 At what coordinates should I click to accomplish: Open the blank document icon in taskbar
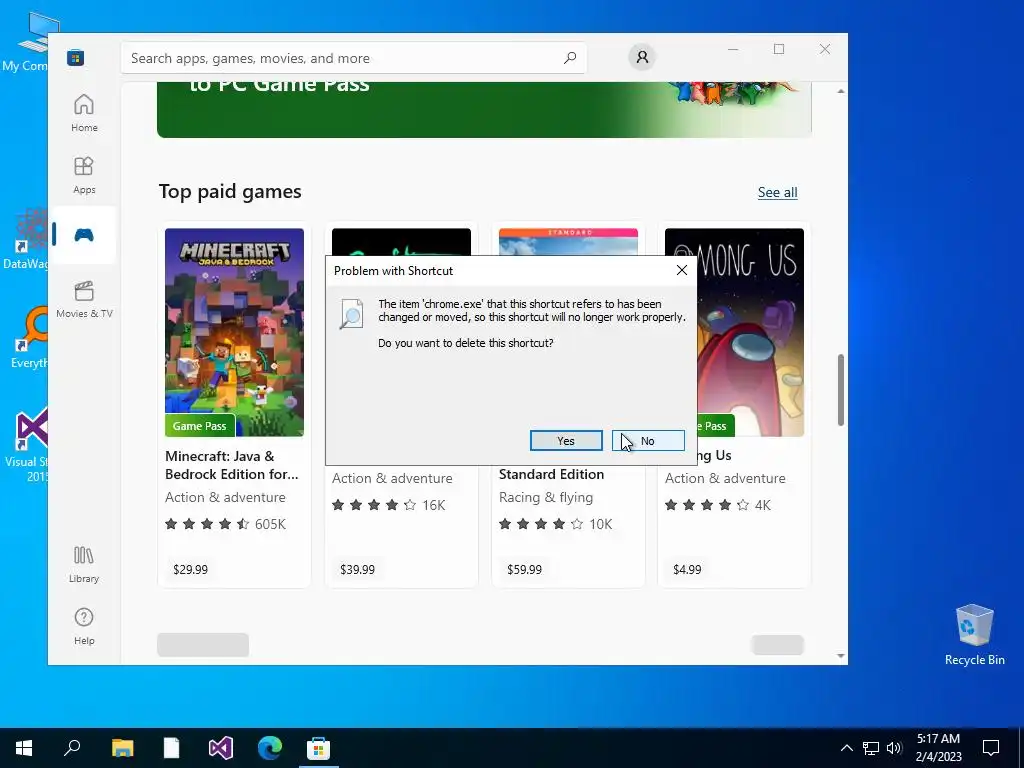pos(171,748)
